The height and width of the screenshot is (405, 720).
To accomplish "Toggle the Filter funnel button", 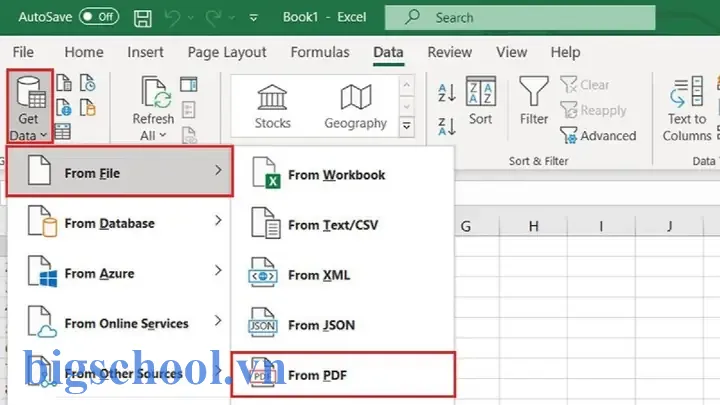I will (534, 101).
